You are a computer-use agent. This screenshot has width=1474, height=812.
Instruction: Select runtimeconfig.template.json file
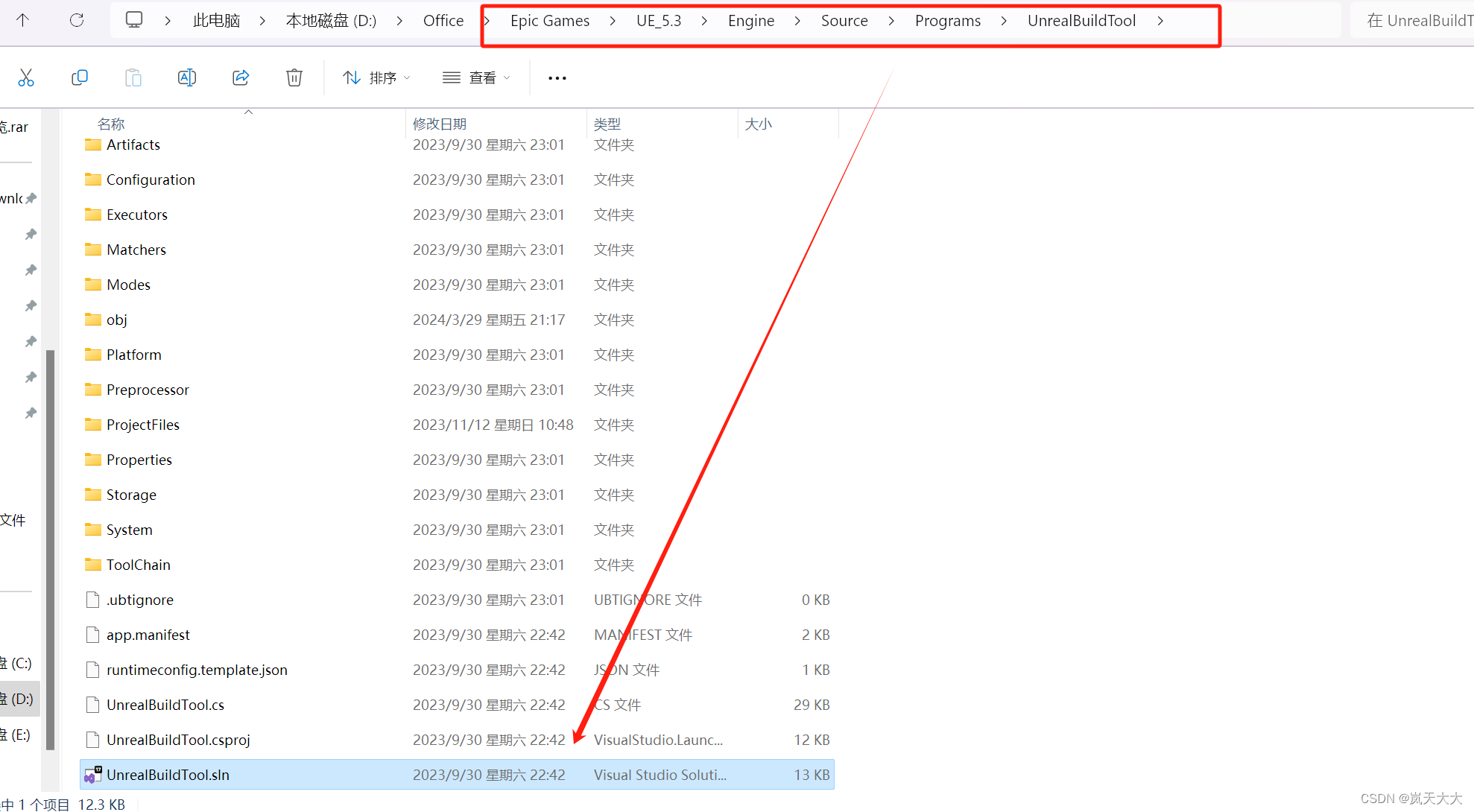[197, 670]
